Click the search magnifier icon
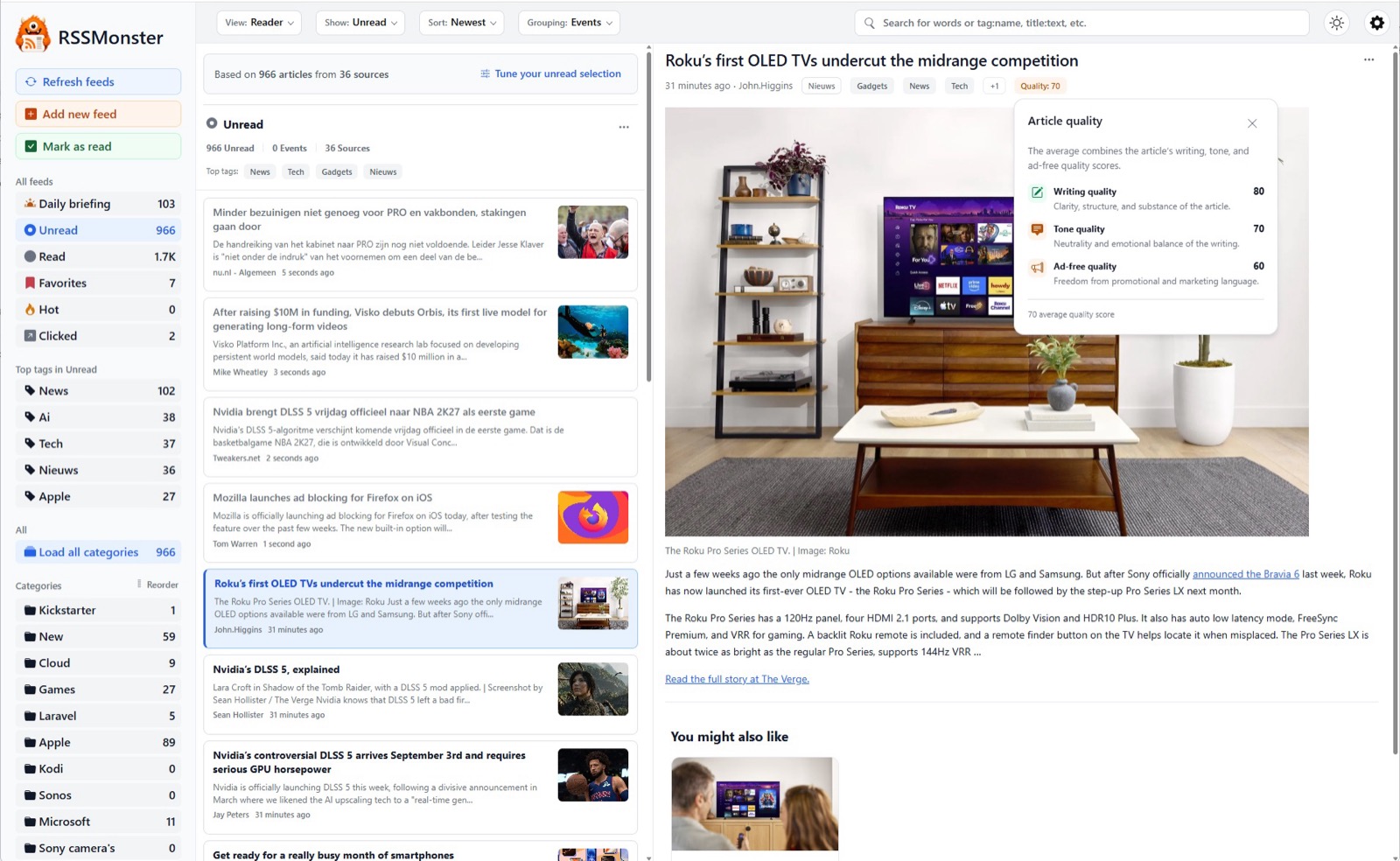Image resolution: width=1400 pixels, height=861 pixels. pyautogui.click(x=869, y=23)
